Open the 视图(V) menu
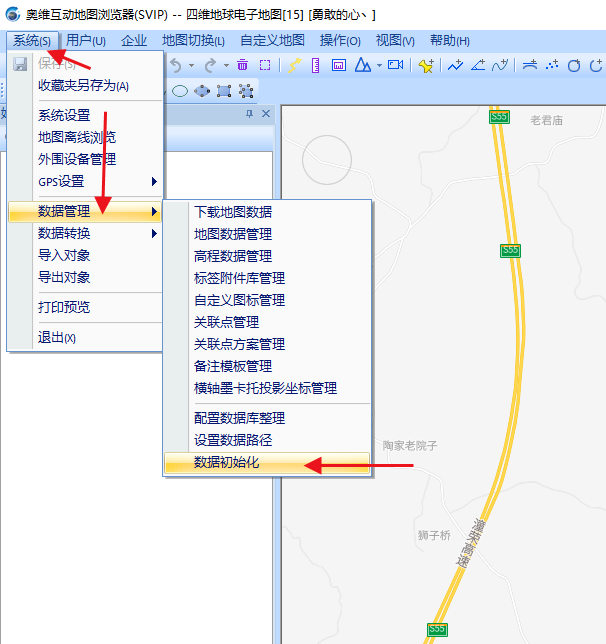The width and height of the screenshot is (606, 644). click(x=395, y=41)
